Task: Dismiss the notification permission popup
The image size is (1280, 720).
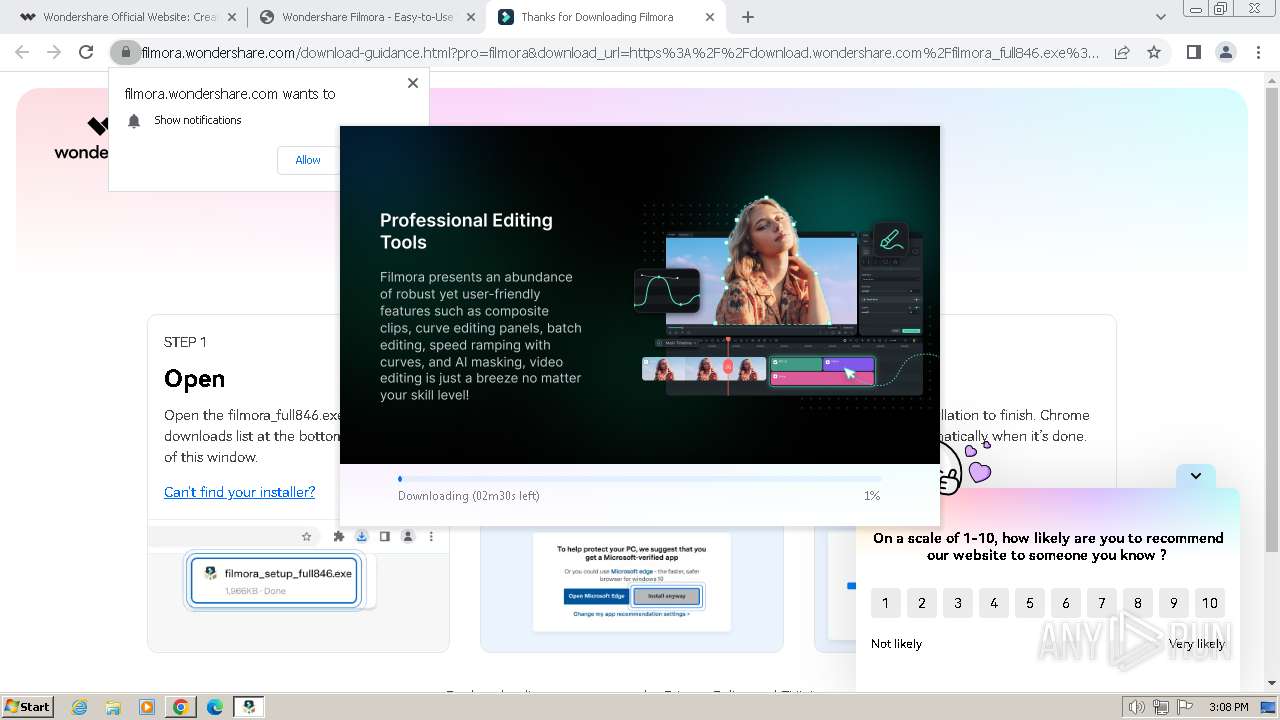Action: click(412, 83)
